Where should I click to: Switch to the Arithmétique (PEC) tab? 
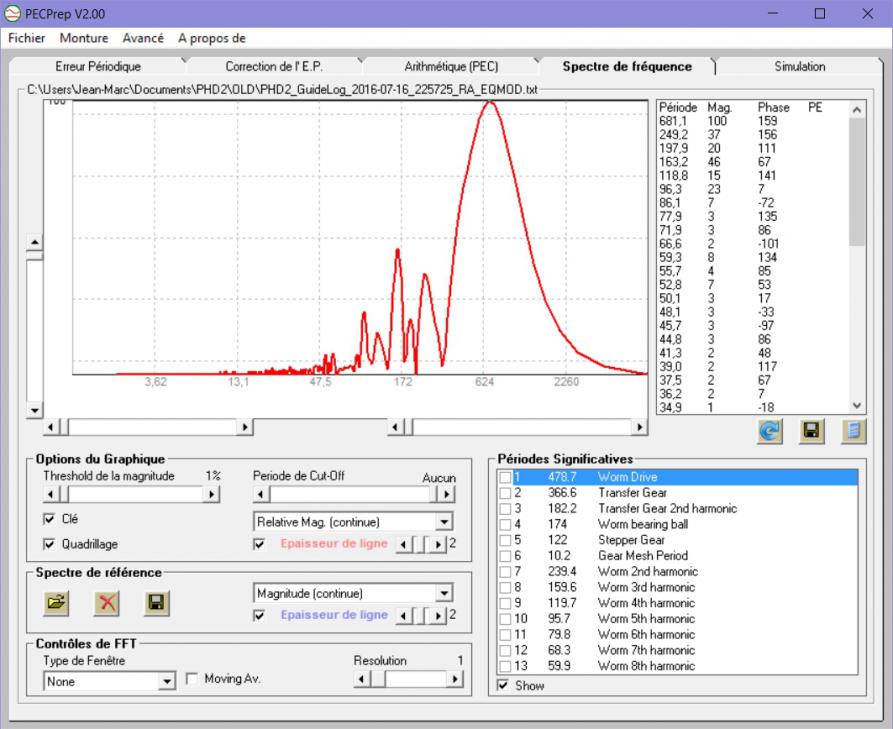click(451, 67)
